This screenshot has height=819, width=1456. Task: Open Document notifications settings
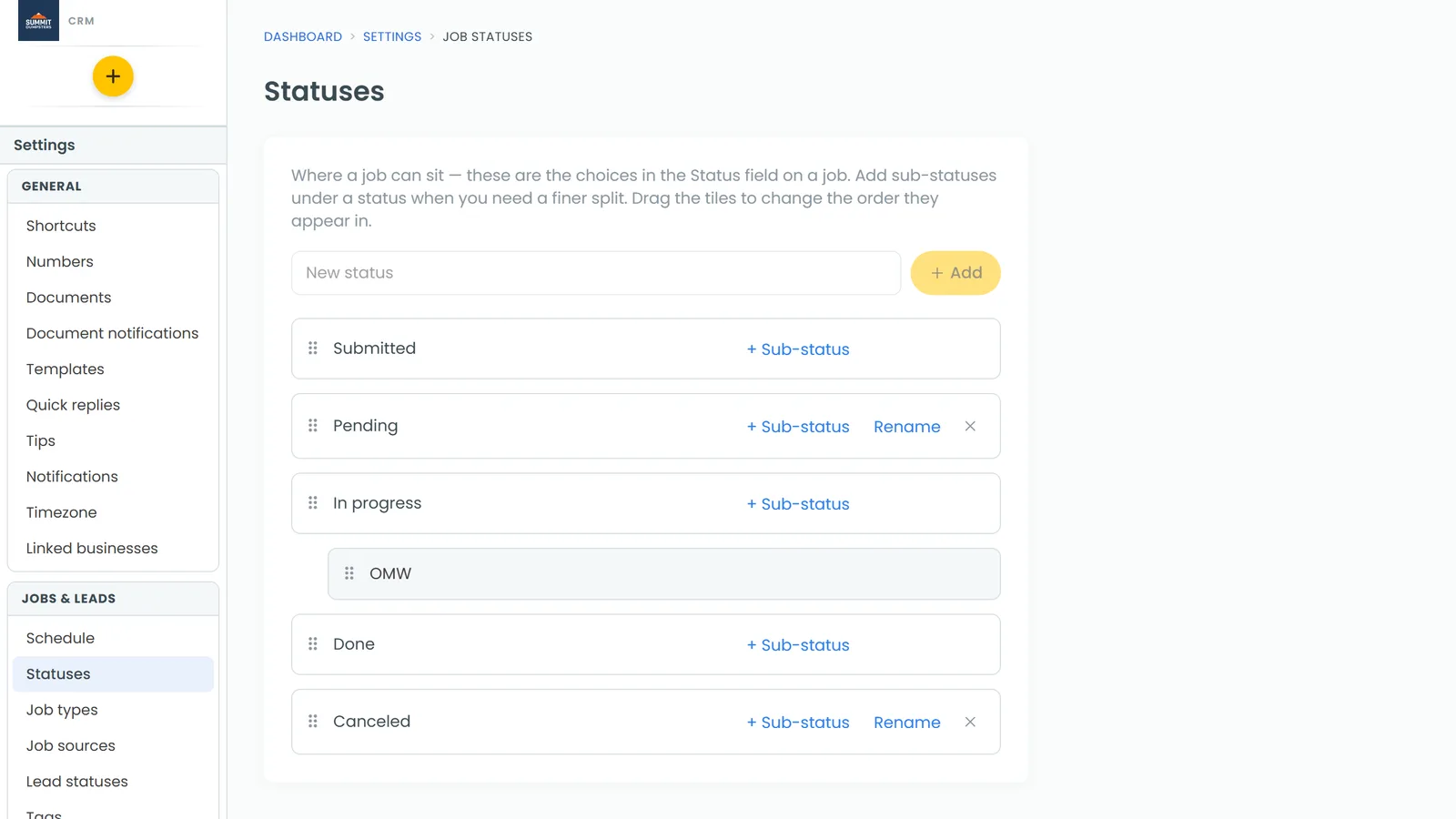tap(114, 333)
